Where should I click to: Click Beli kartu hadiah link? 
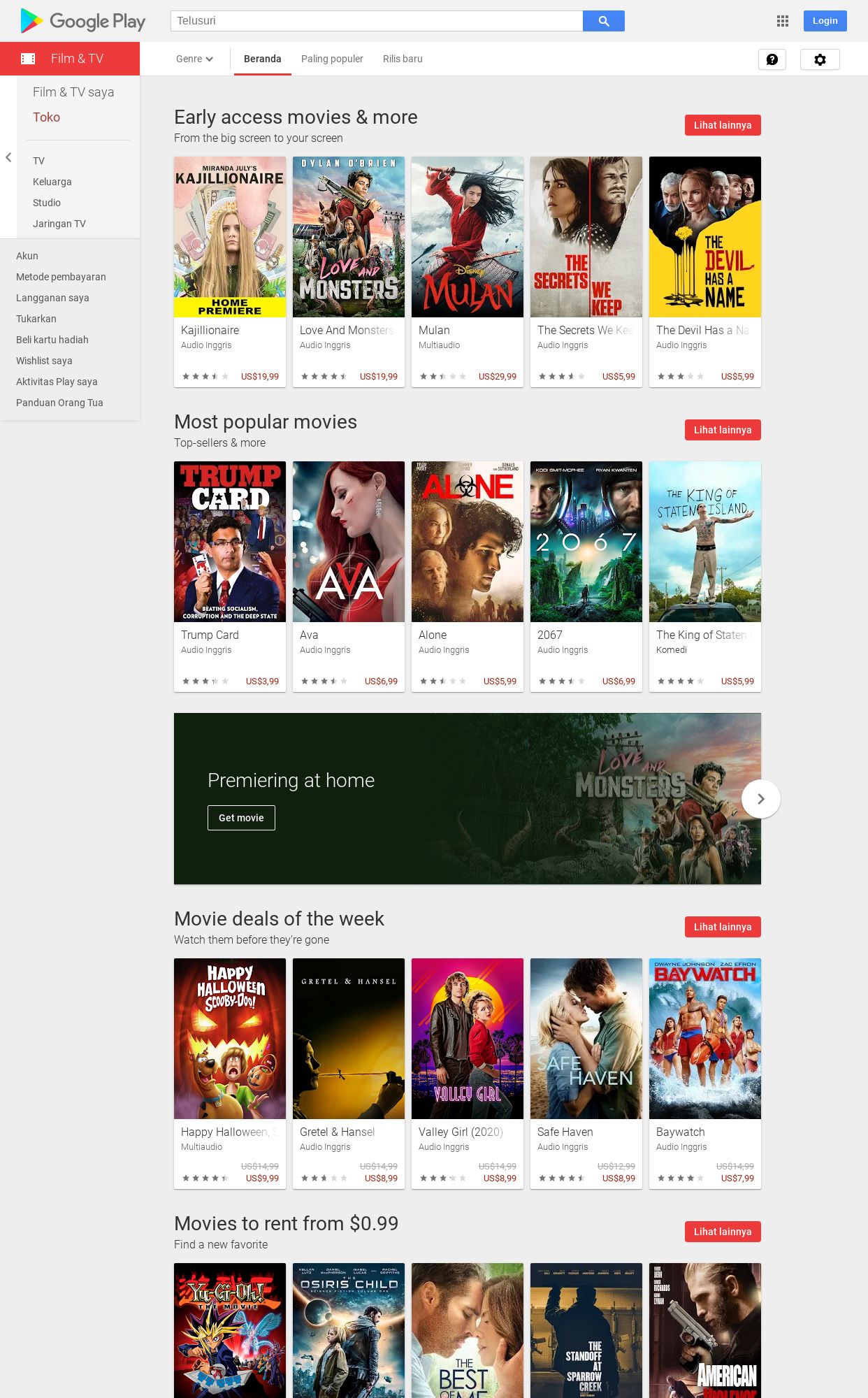[x=52, y=340]
